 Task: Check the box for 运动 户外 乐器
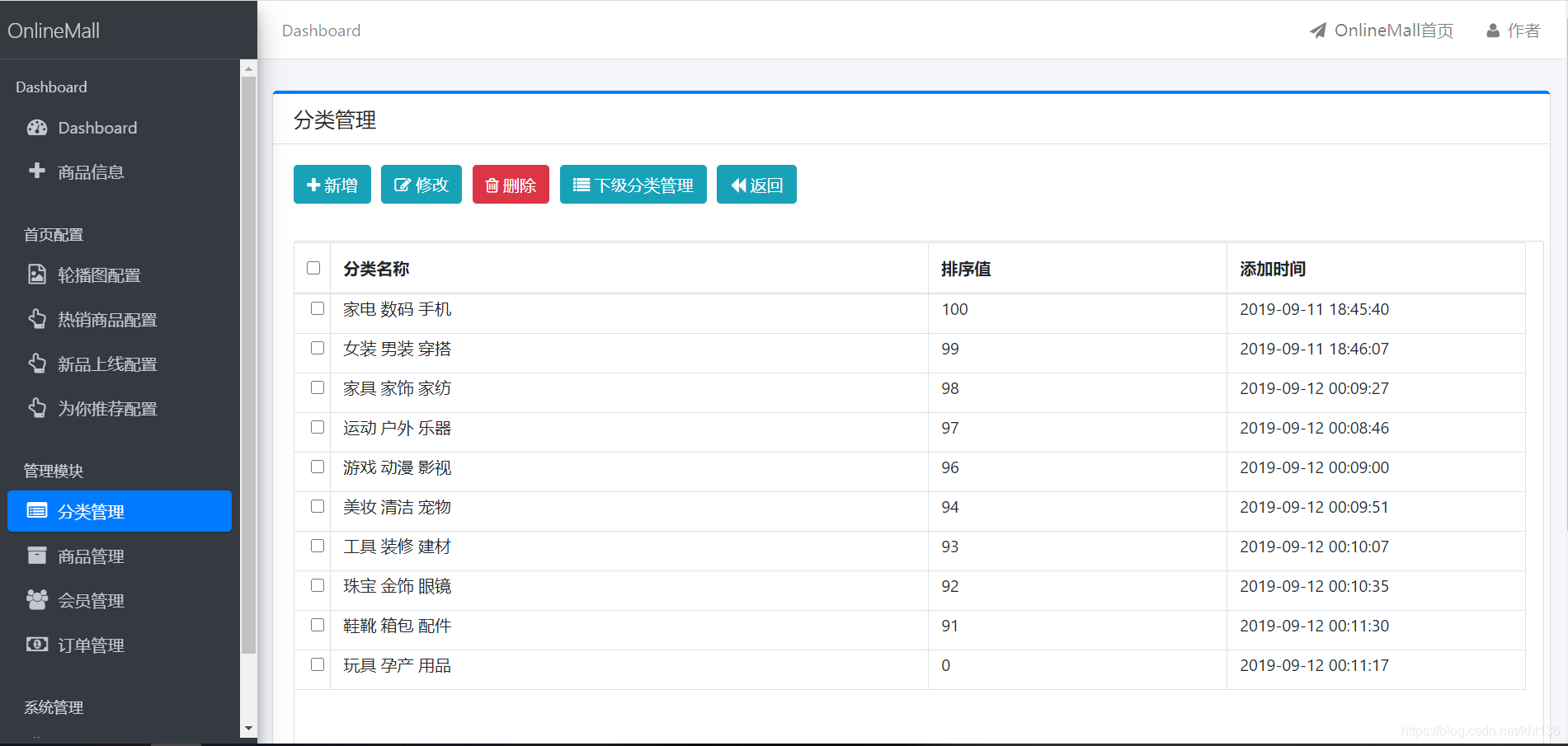318,427
